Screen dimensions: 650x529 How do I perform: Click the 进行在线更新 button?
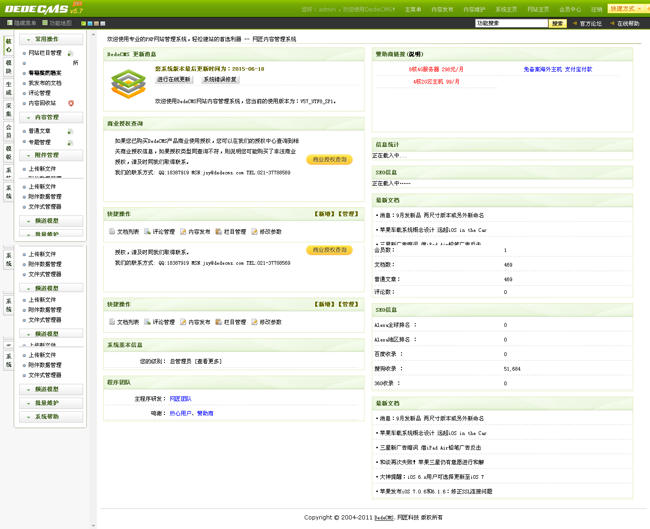pyautogui.click(x=174, y=79)
